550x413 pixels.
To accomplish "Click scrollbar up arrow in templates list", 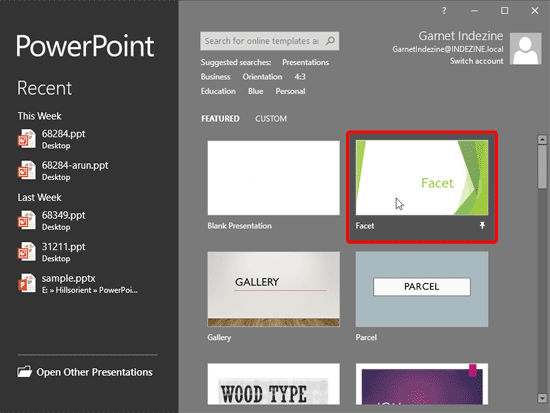I will click(x=542, y=139).
